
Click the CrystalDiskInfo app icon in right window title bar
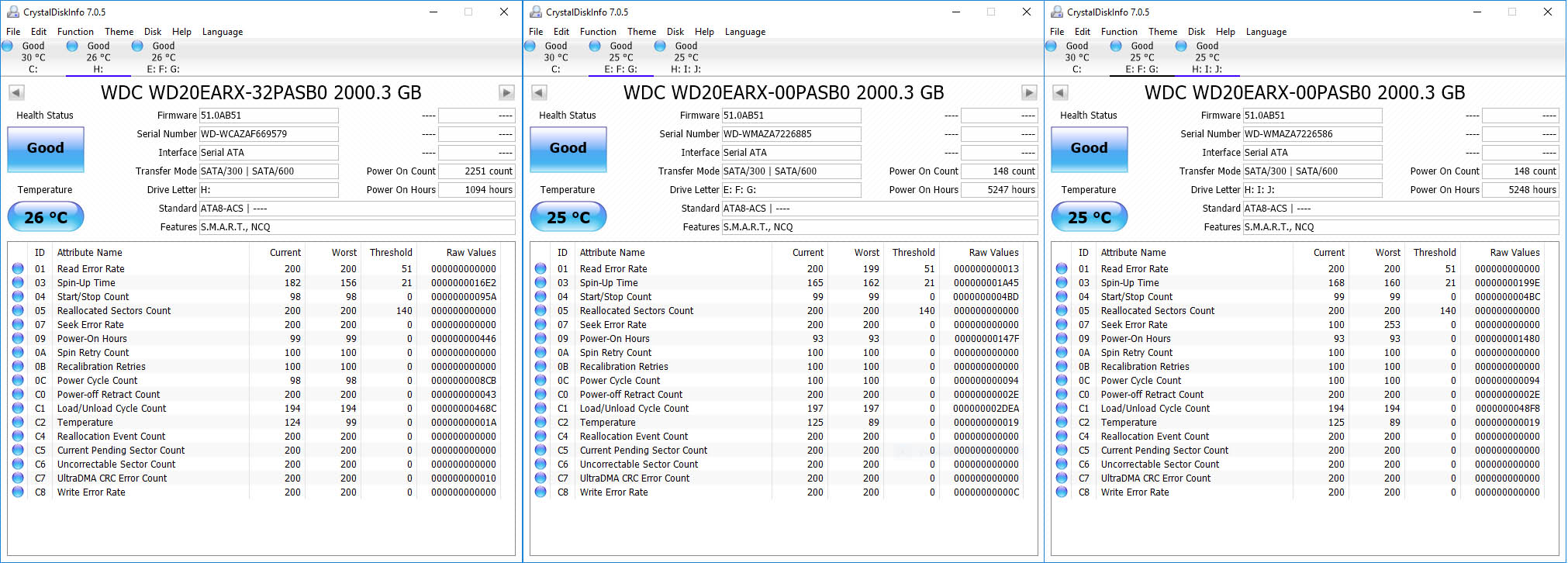[x=1057, y=12]
